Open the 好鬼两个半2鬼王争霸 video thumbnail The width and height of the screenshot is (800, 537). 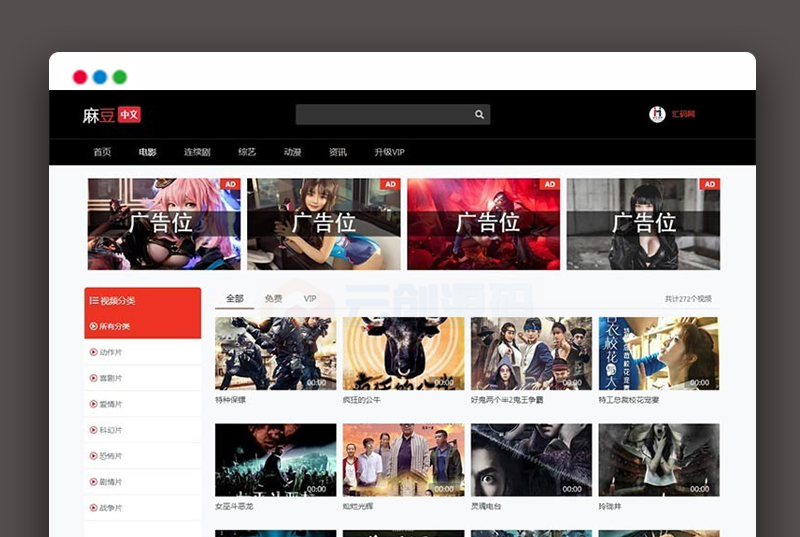(531, 353)
